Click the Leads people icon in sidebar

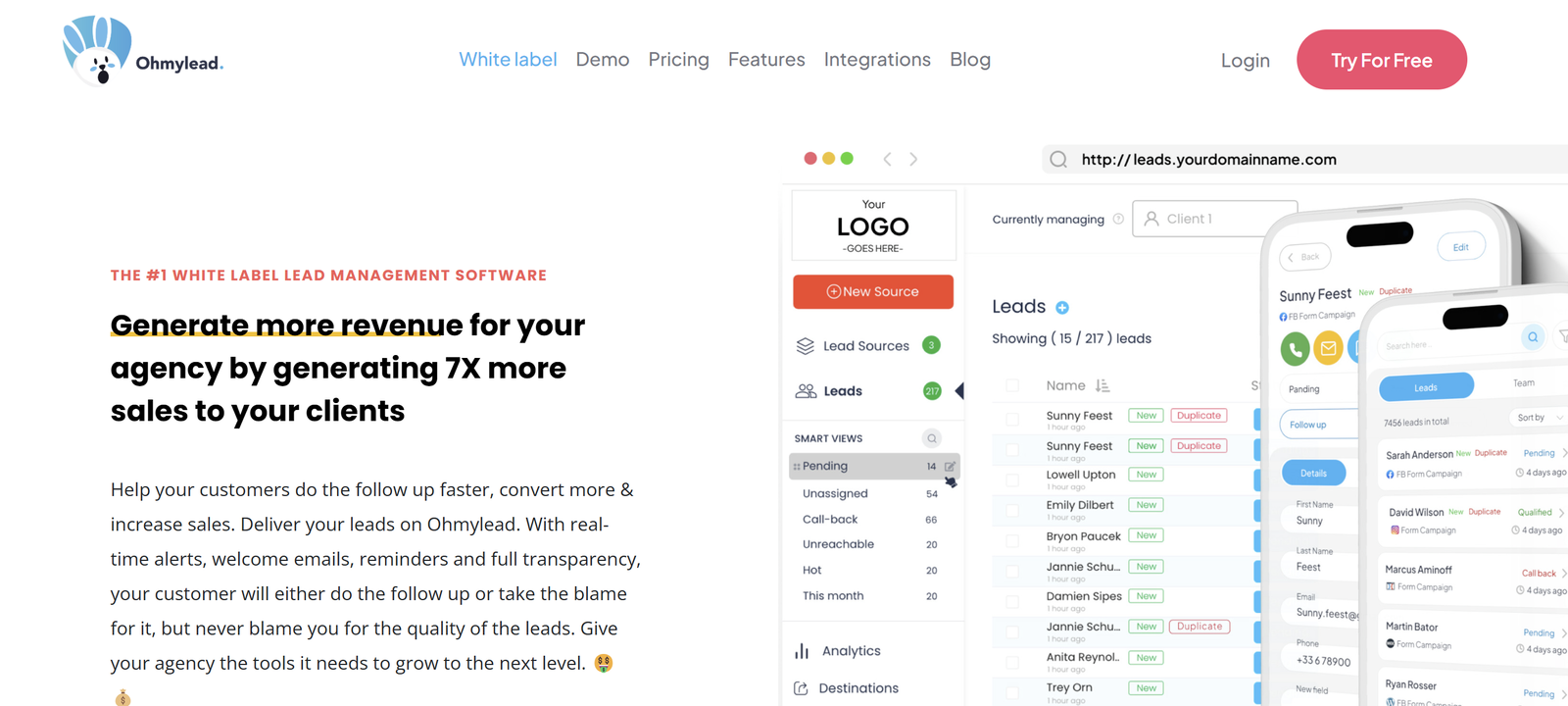point(806,391)
